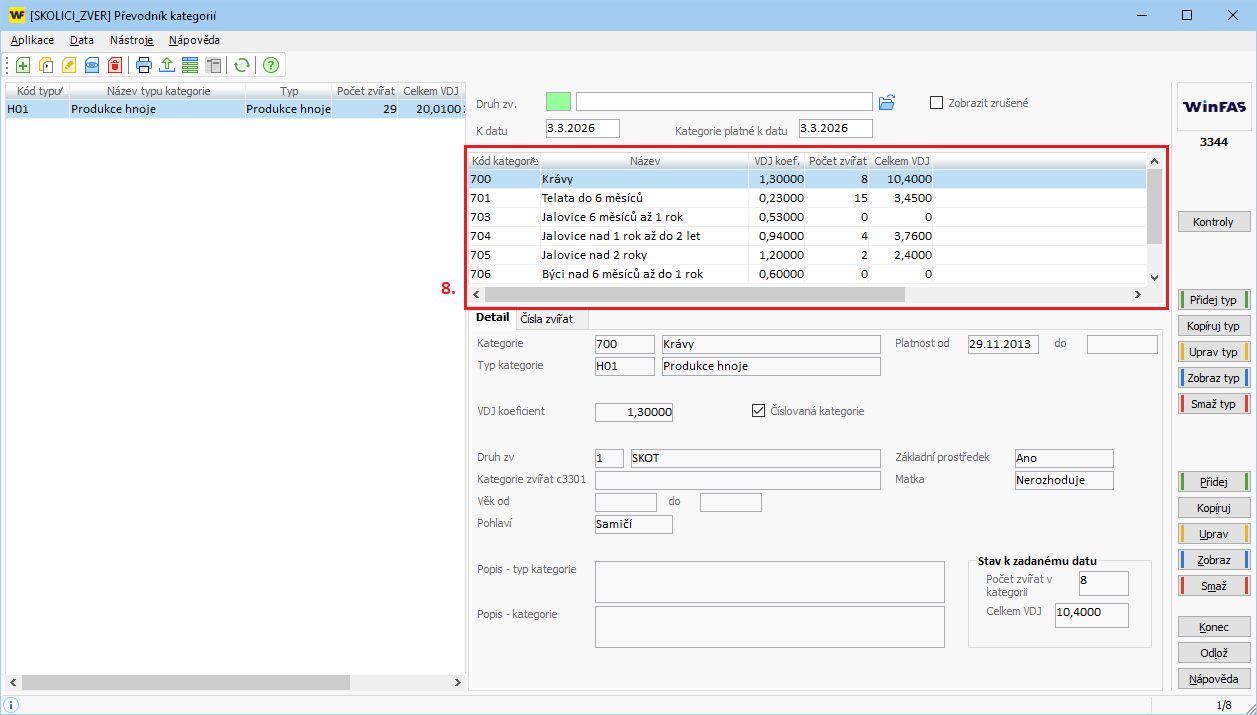1257x715 pixels.
Task: Click the export upload arrow icon
Action: point(167,66)
